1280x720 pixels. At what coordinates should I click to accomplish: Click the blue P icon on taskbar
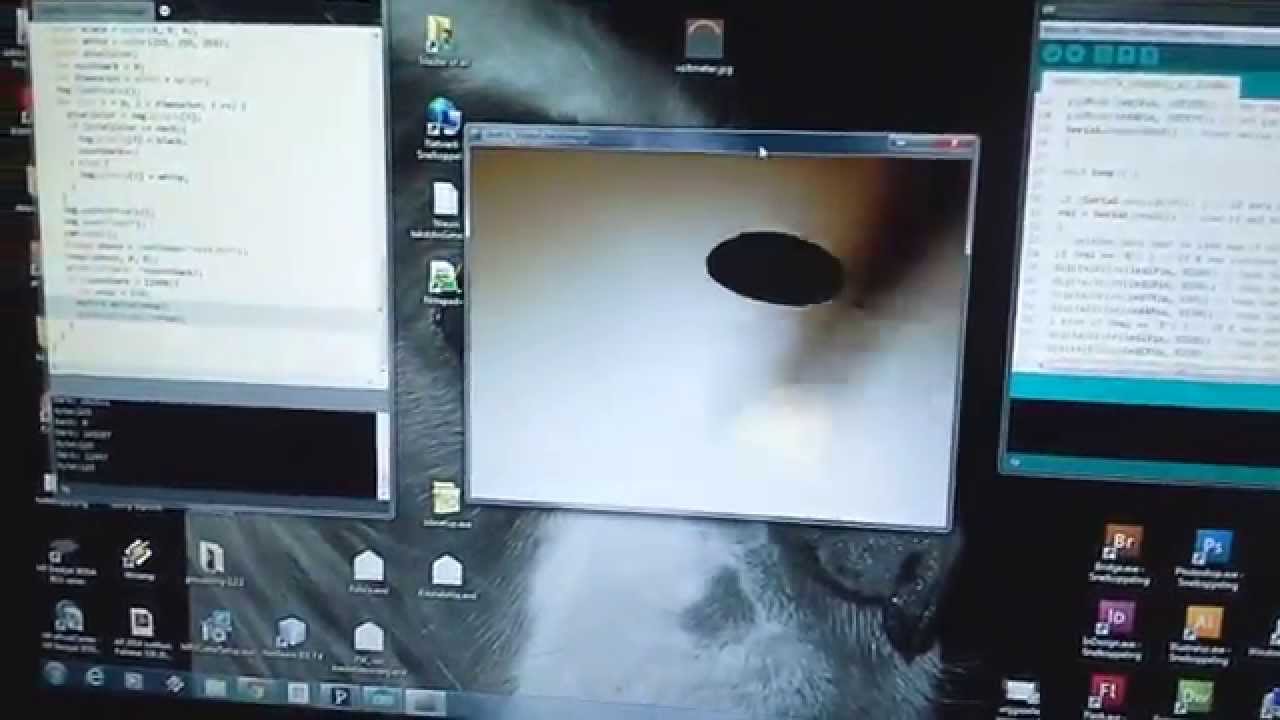[338, 695]
